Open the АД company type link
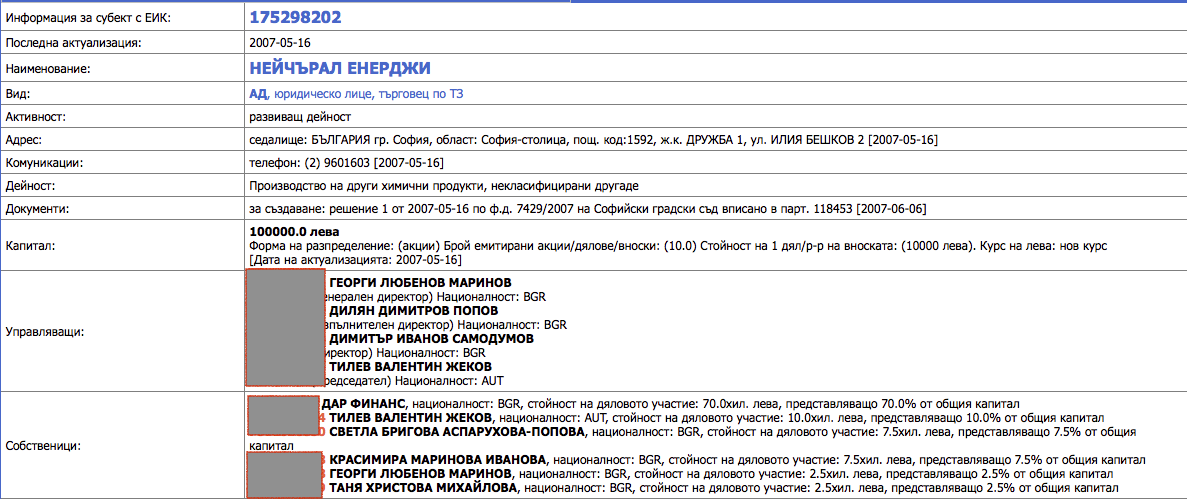This screenshot has width=1187, height=499. [x=258, y=94]
